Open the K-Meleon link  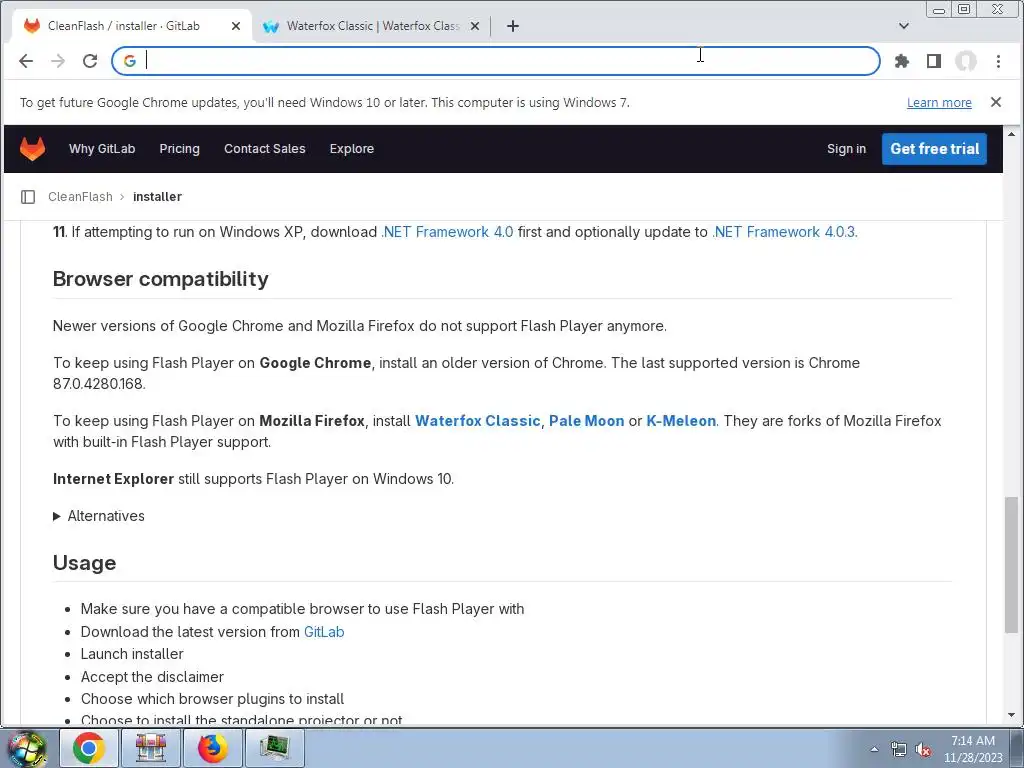point(681,421)
